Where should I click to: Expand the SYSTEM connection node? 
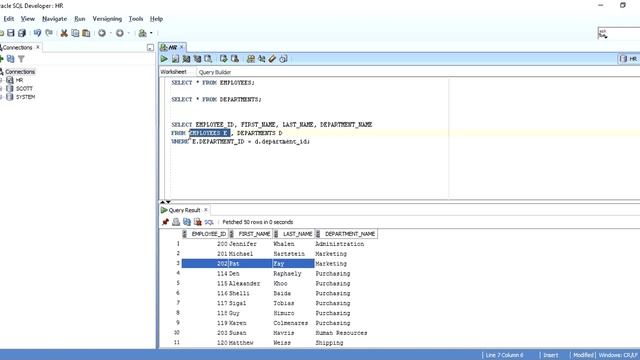1,97
